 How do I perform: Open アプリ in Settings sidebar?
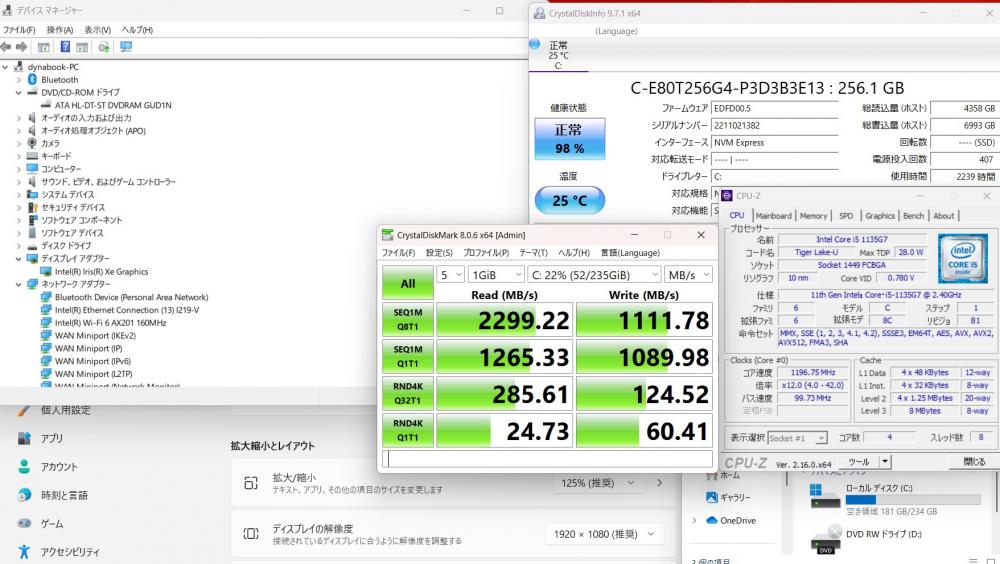tap(52, 438)
